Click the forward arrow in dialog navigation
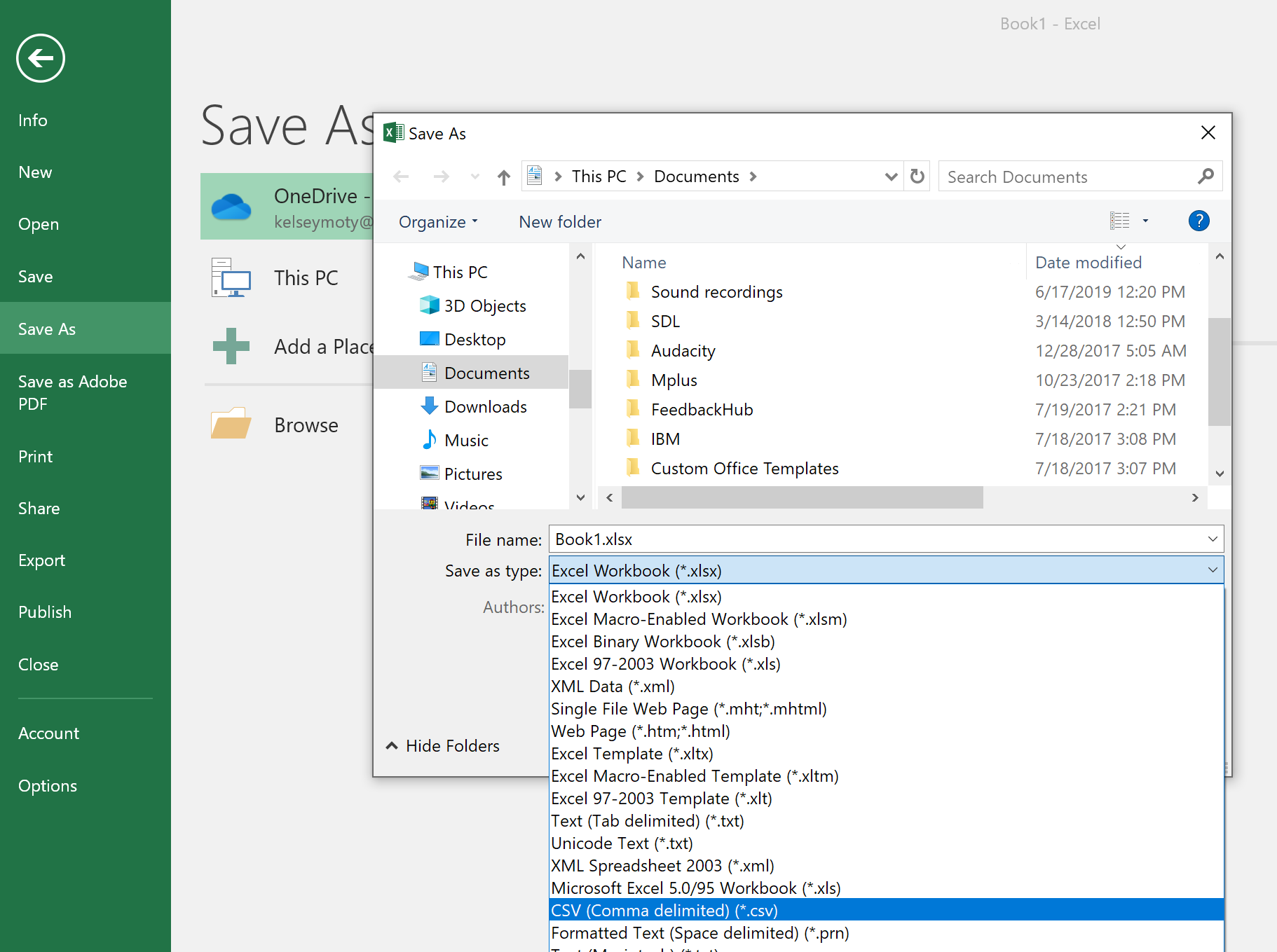1277x952 pixels. (441, 177)
